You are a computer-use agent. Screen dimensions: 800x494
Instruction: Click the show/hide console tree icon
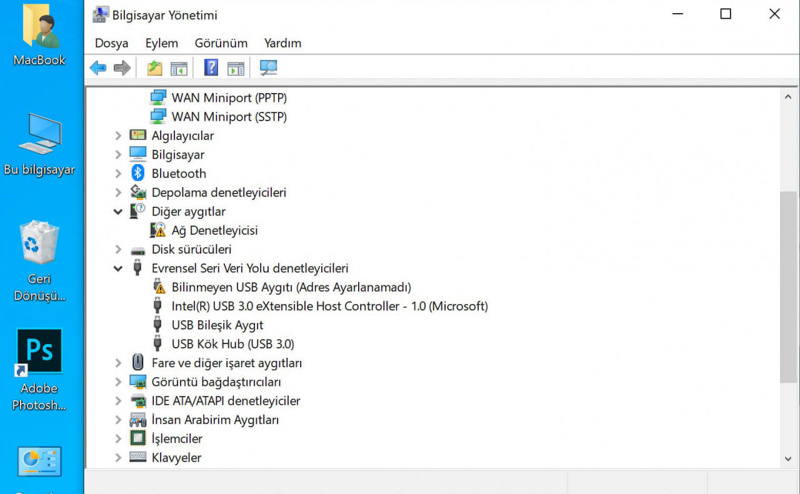pyautogui.click(x=179, y=68)
